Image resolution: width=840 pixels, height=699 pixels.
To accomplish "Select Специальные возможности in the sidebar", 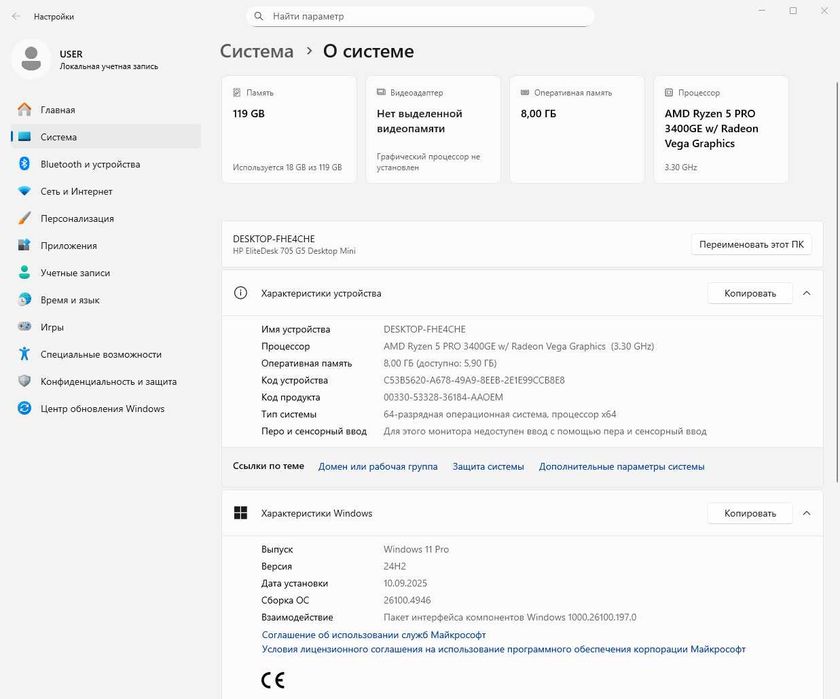I will pyautogui.click(x=100, y=354).
